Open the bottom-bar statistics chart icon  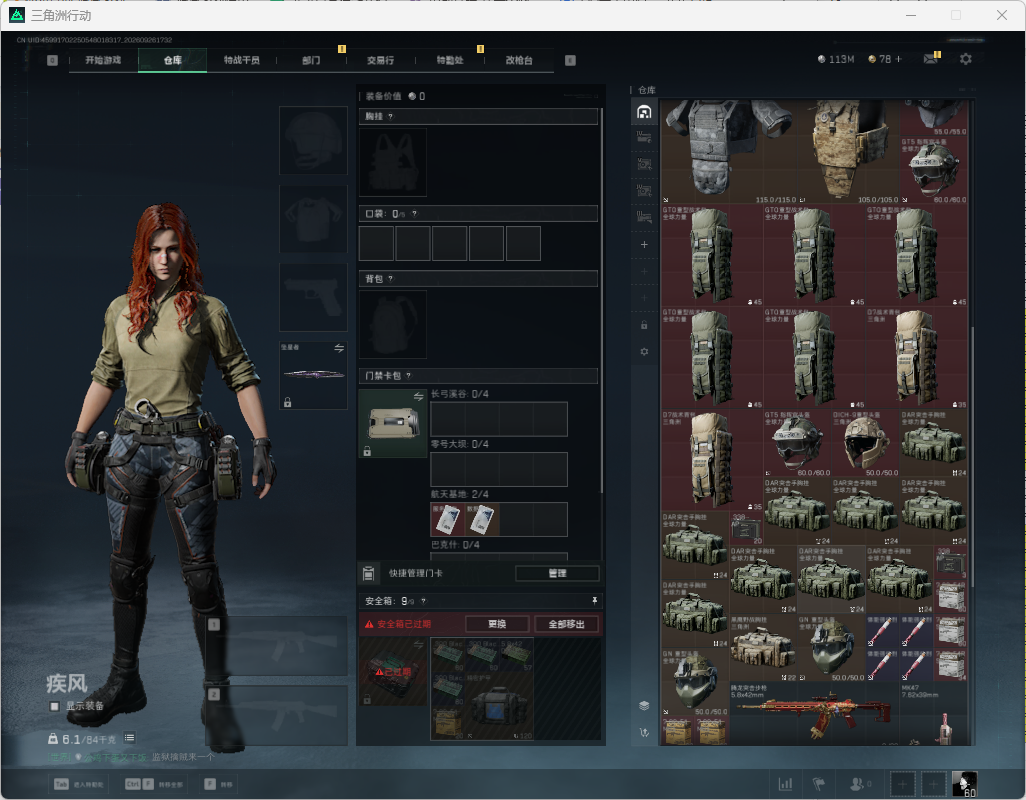[x=785, y=783]
